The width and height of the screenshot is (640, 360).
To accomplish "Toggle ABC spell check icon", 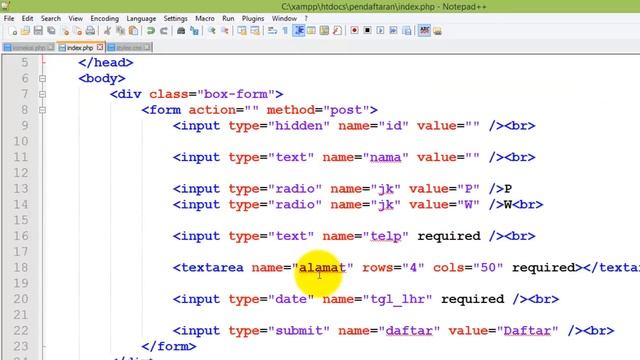I will coord(424,31).
